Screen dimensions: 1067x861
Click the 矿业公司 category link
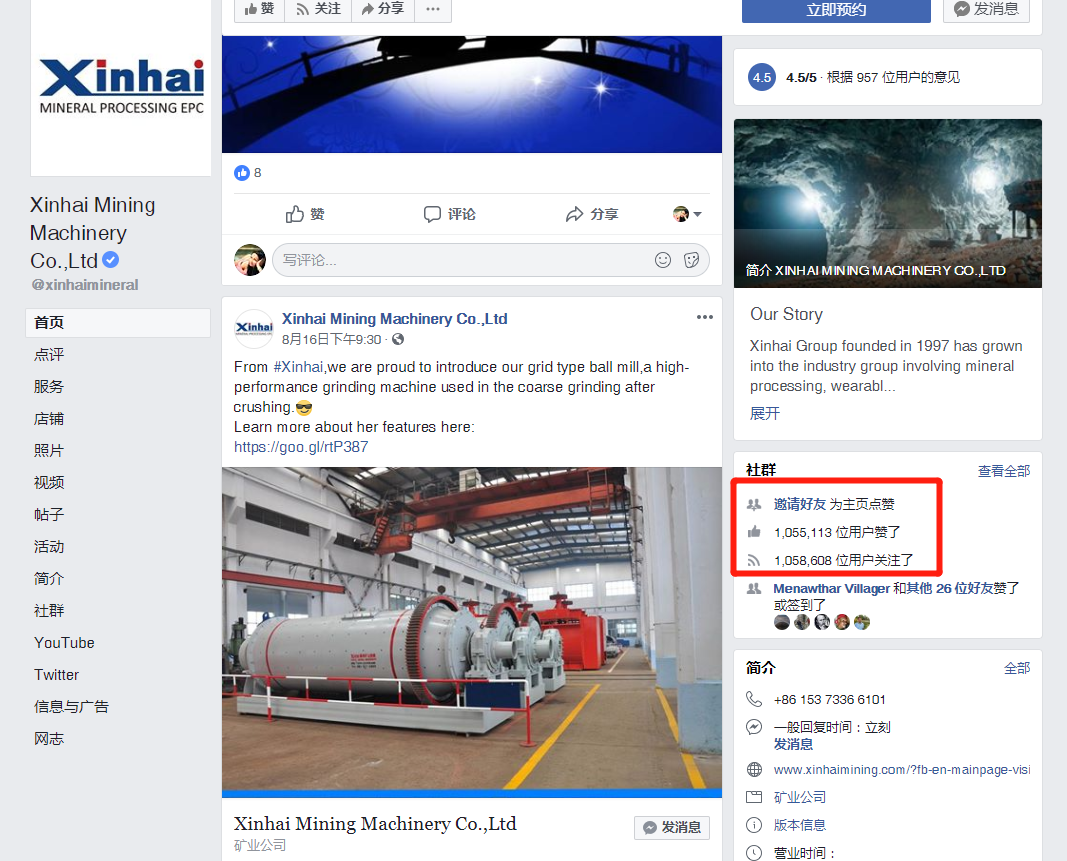[x=800, y=797]
